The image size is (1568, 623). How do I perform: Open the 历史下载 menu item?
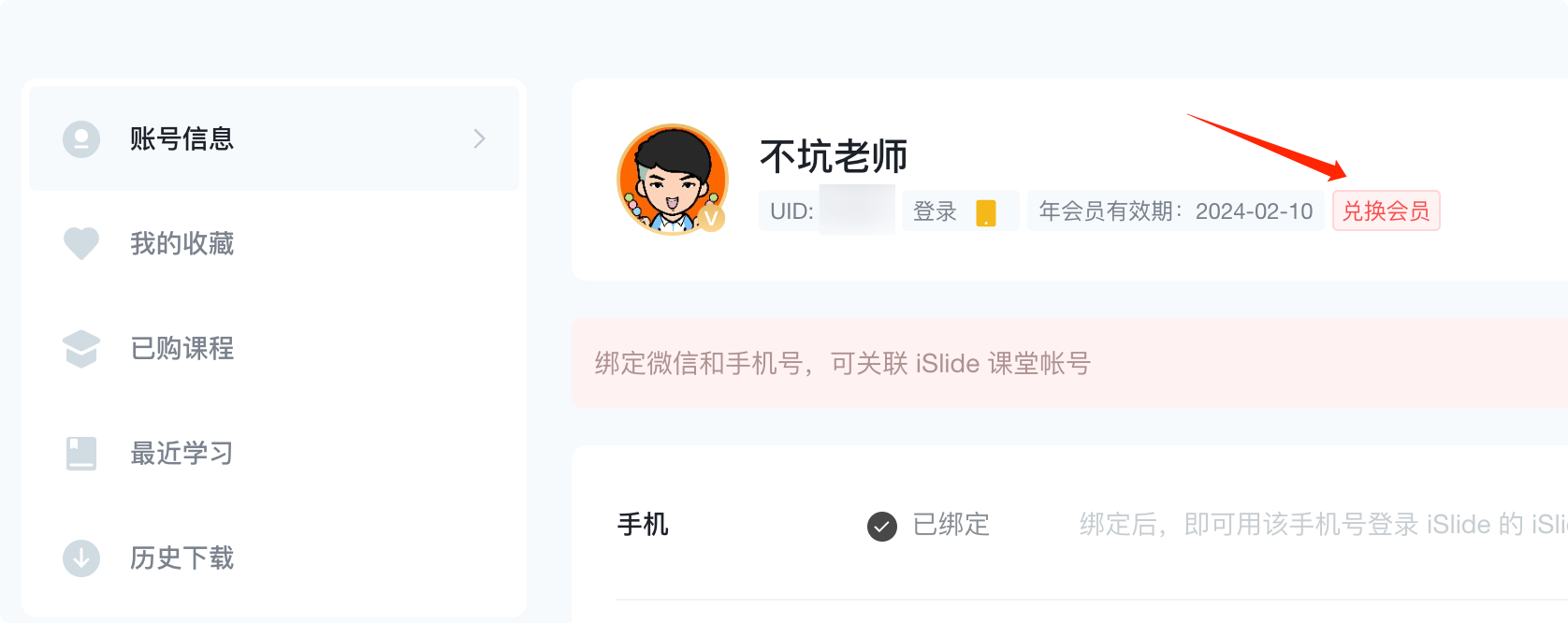[x=181, y=558]
